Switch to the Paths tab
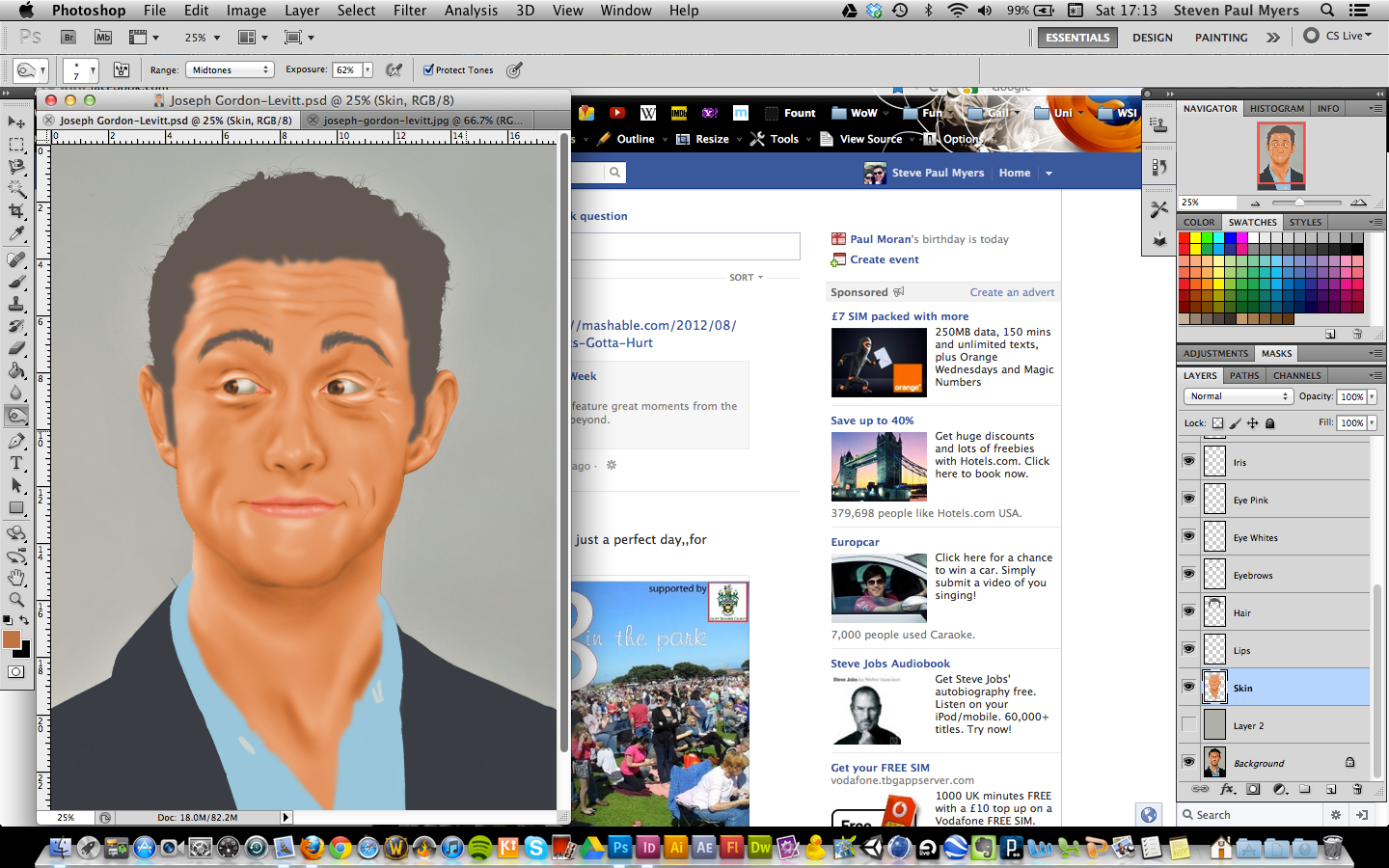This screenshot has height=868, width=1389. coord(1244,375)
